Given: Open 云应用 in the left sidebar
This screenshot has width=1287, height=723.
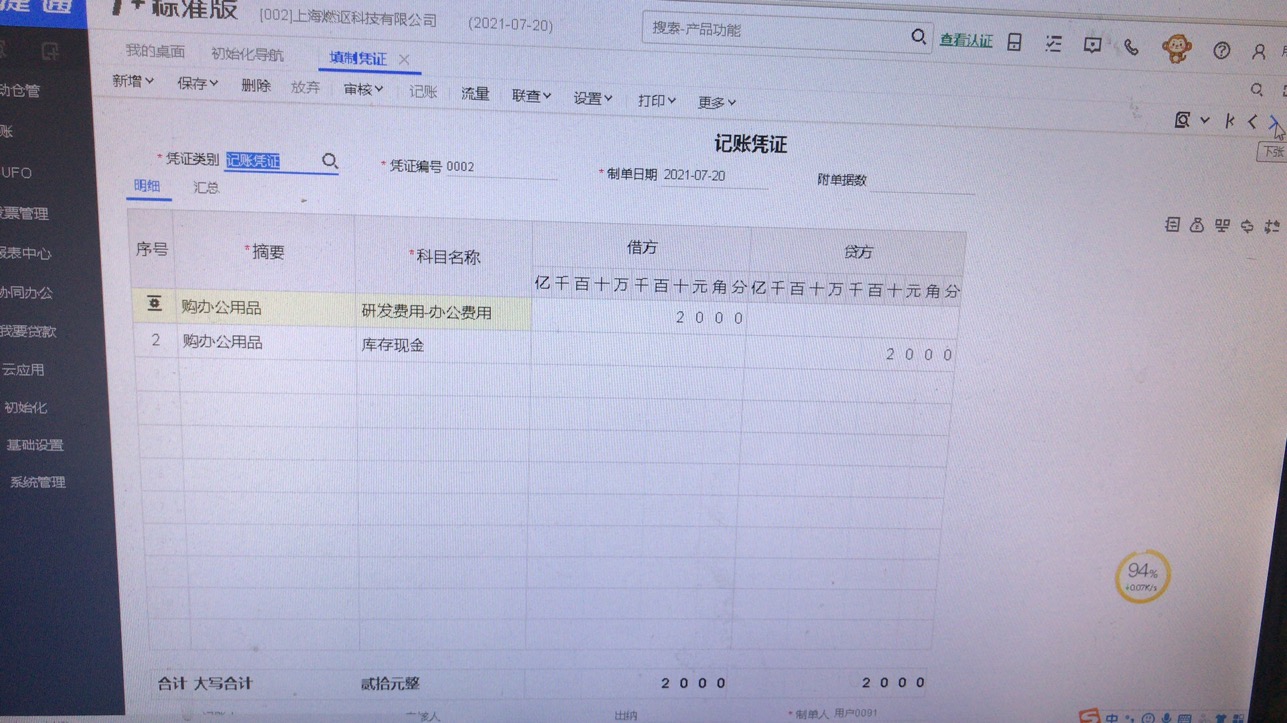Looking at the screenshot, I should 22,370.
